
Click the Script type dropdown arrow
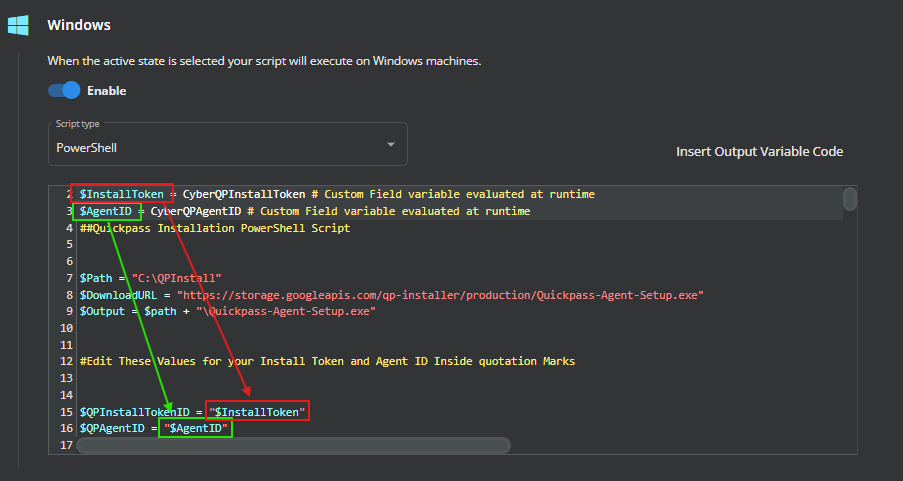pos(391,145)
